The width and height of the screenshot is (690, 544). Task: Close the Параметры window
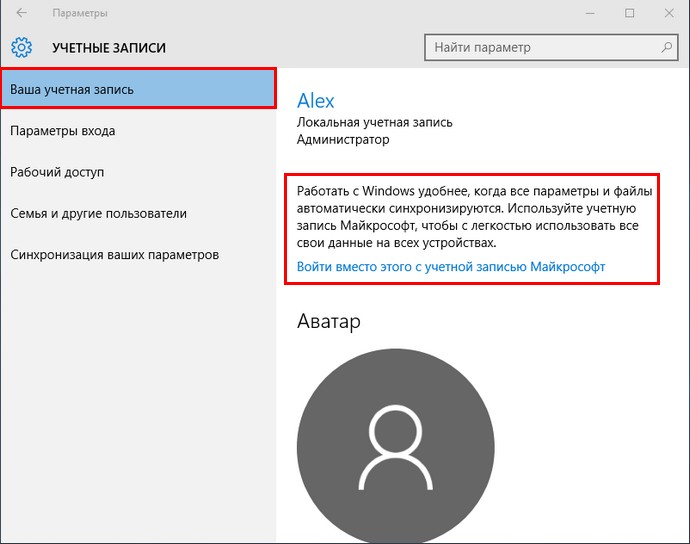(669, 13)
